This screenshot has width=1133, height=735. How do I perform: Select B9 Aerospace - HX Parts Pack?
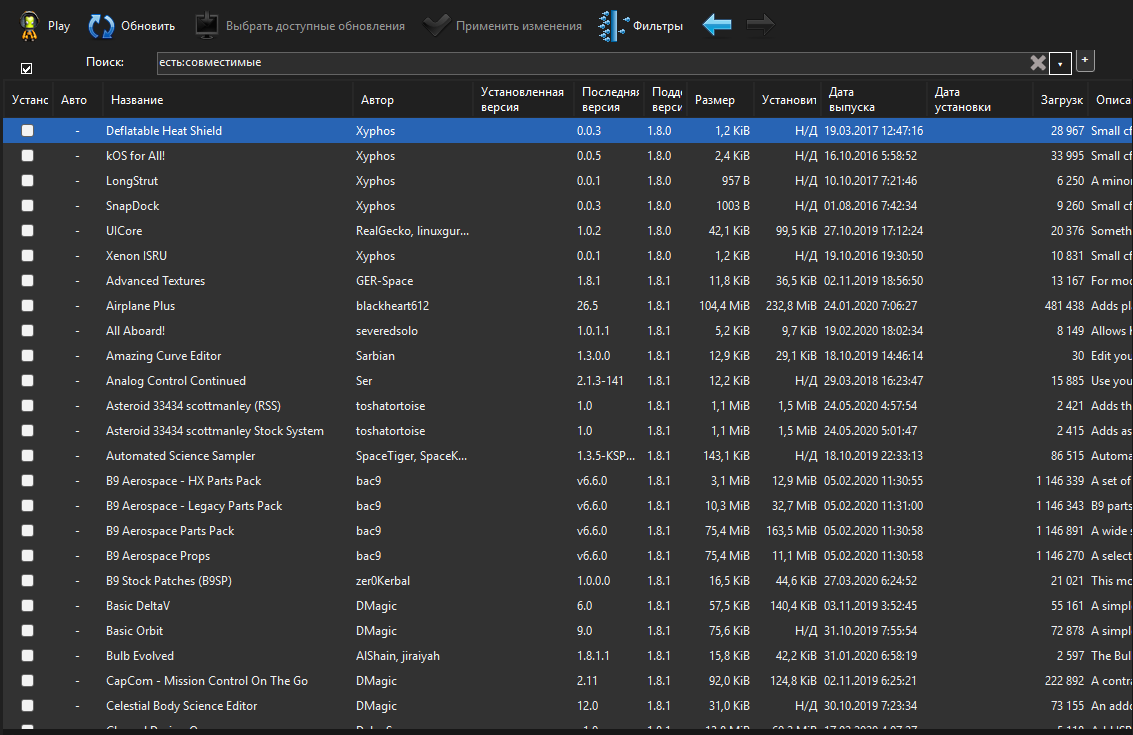[x=567, y=481]
